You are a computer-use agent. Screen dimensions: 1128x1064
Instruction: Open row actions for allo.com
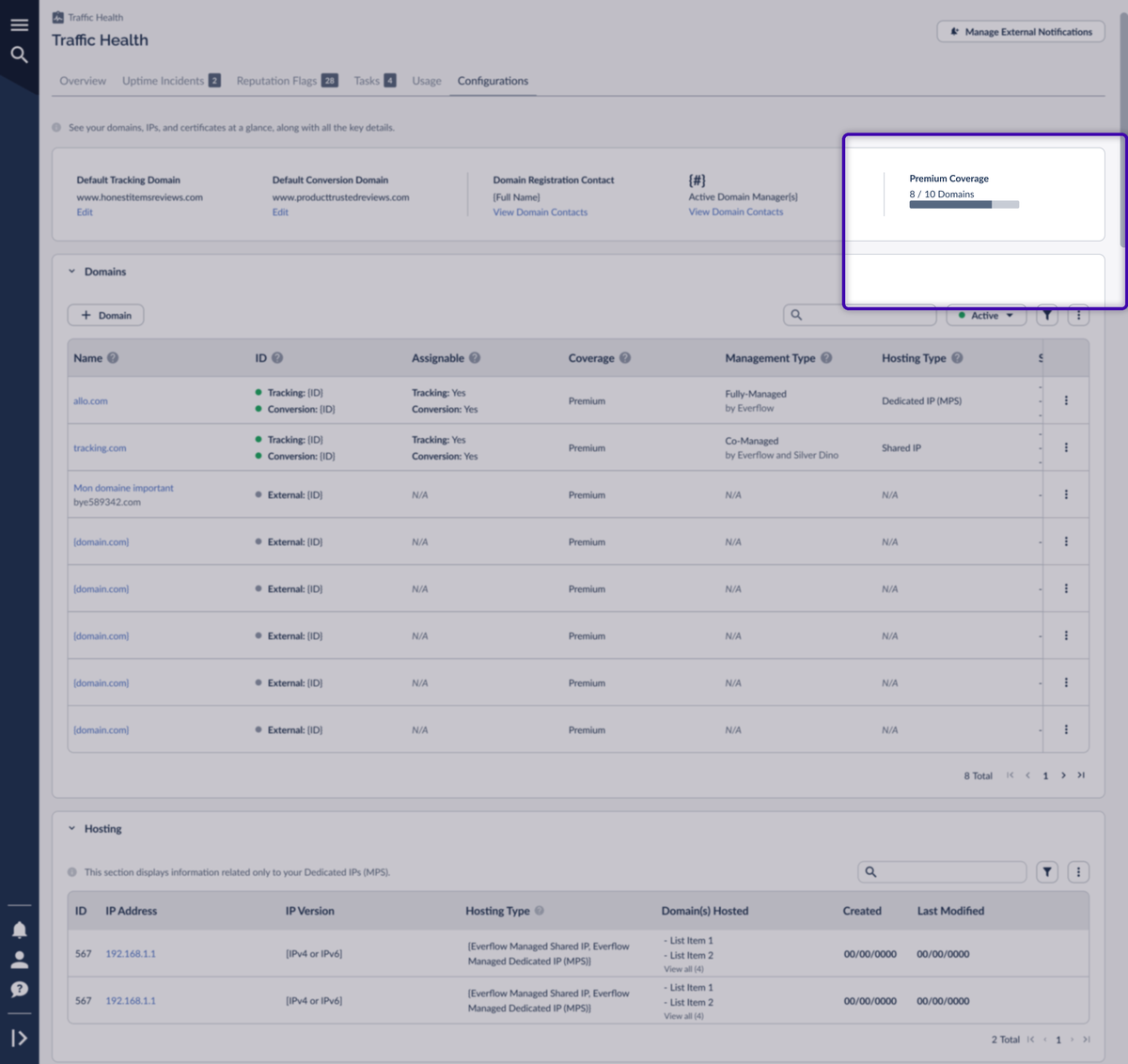click(1066, 400)
